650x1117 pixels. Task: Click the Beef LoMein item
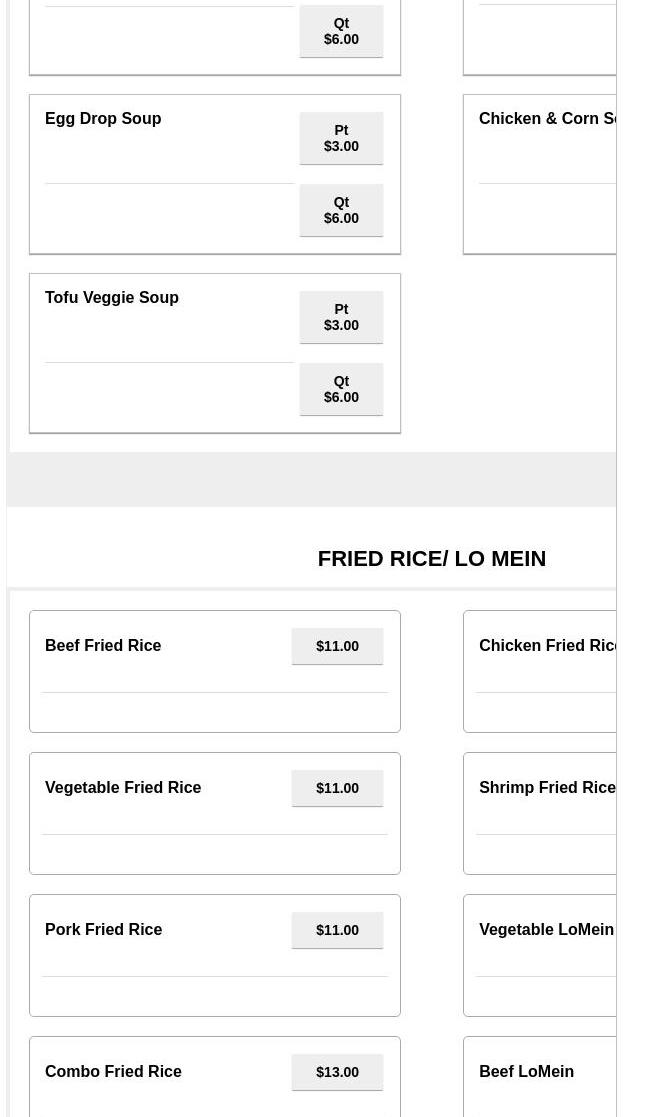tap(526, 1071)
